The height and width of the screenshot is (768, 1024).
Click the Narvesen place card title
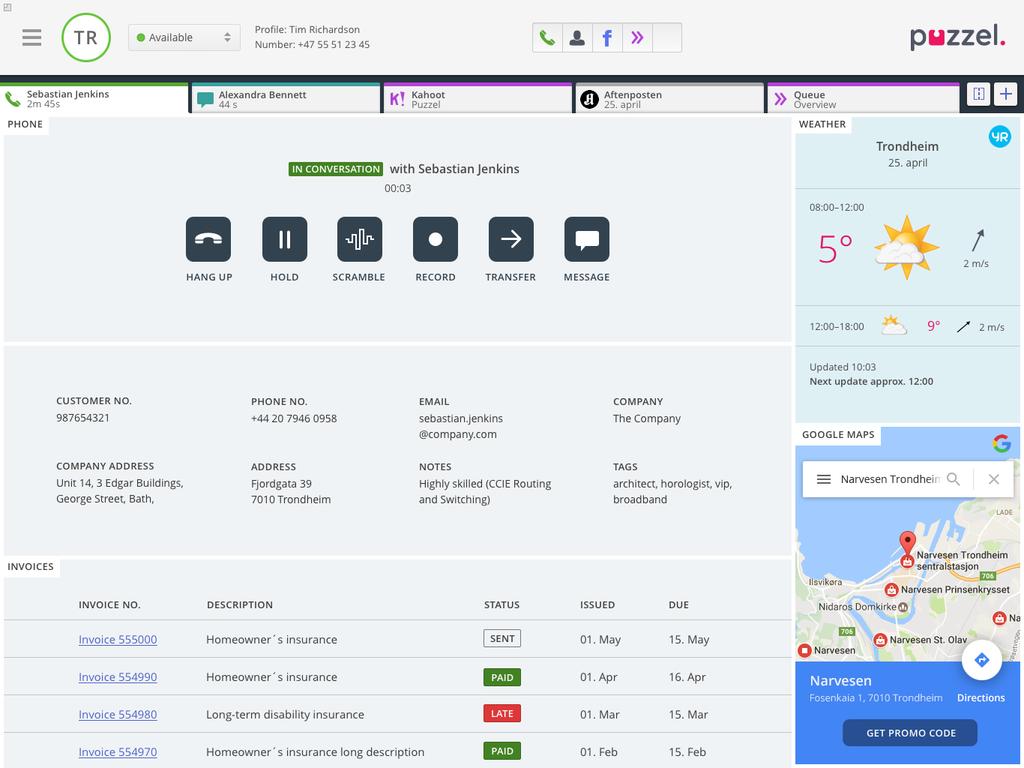click(840, 680)
